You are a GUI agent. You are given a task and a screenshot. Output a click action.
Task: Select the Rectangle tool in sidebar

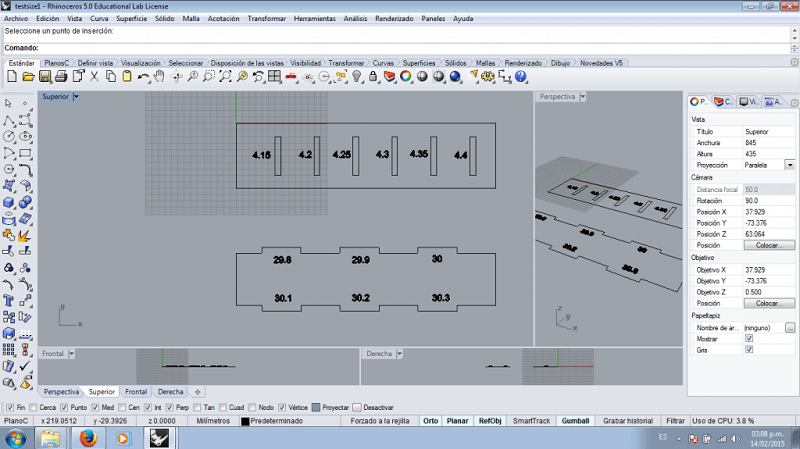coord(25,153)
